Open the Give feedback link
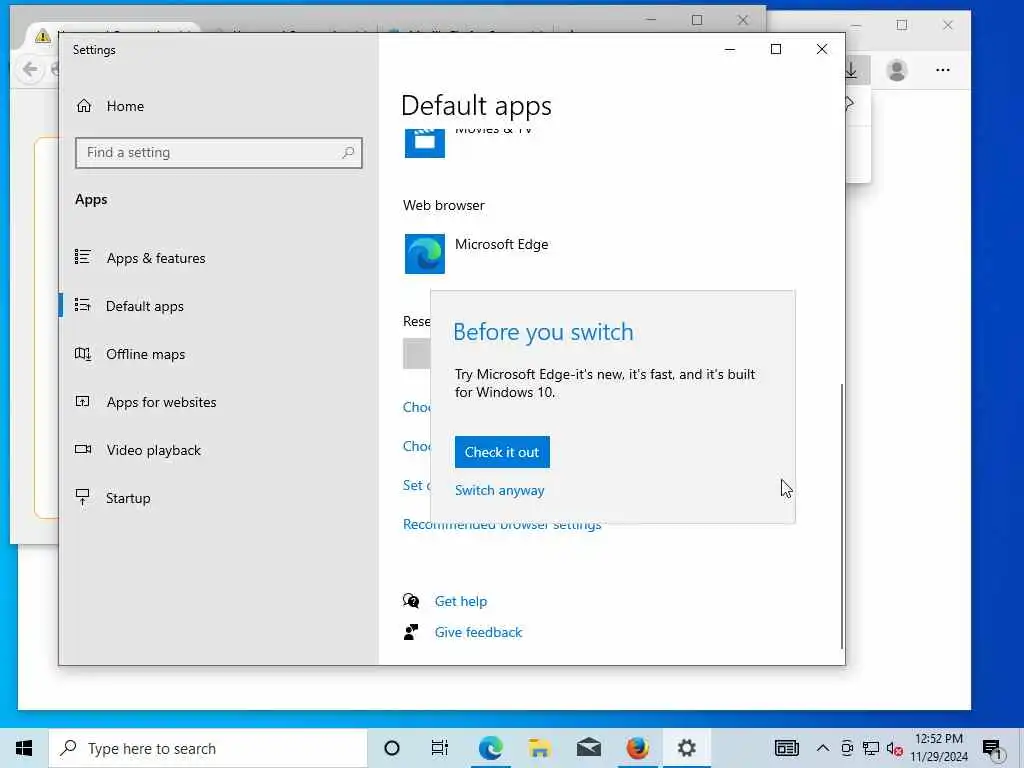 click(478, 633)
